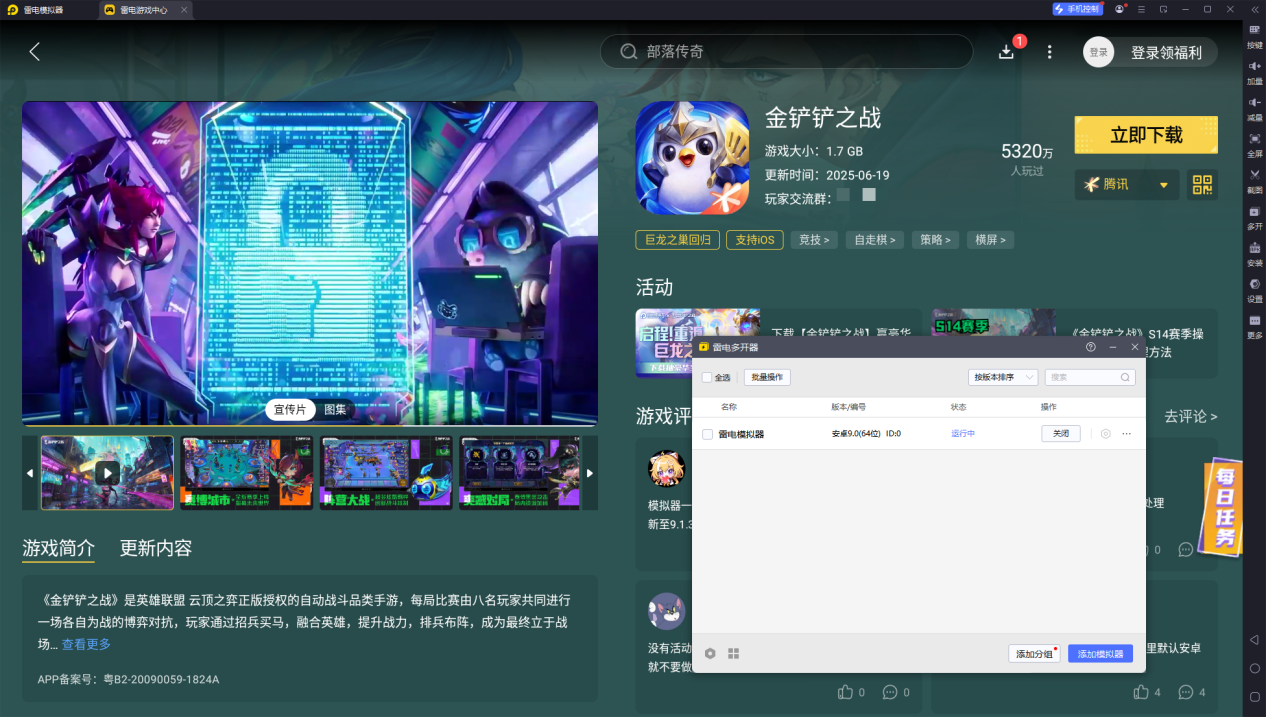This screenshot has height=717, width=1266.
Task: Click 关闭 button for 雷电模拟器 instance
Action: pos(1061,434)
